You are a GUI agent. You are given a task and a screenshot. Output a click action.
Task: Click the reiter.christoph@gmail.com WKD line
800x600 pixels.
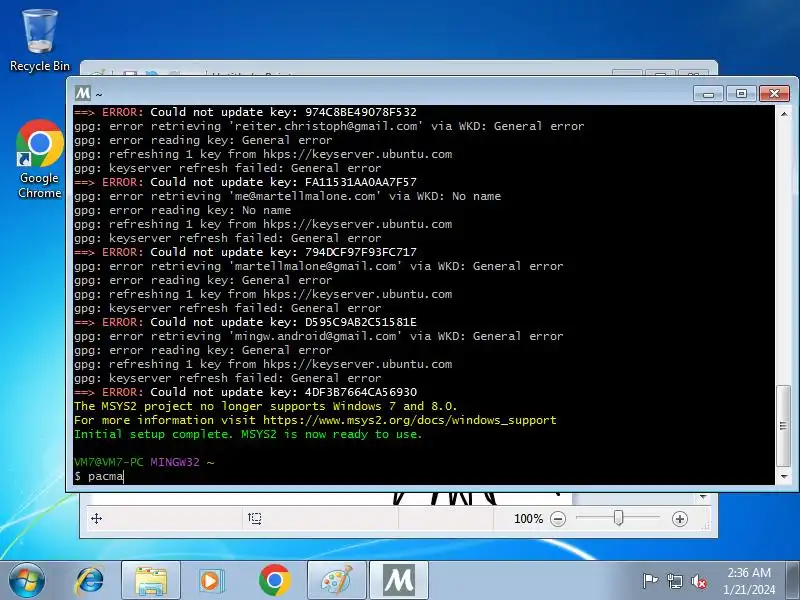(x=329, y=126)
